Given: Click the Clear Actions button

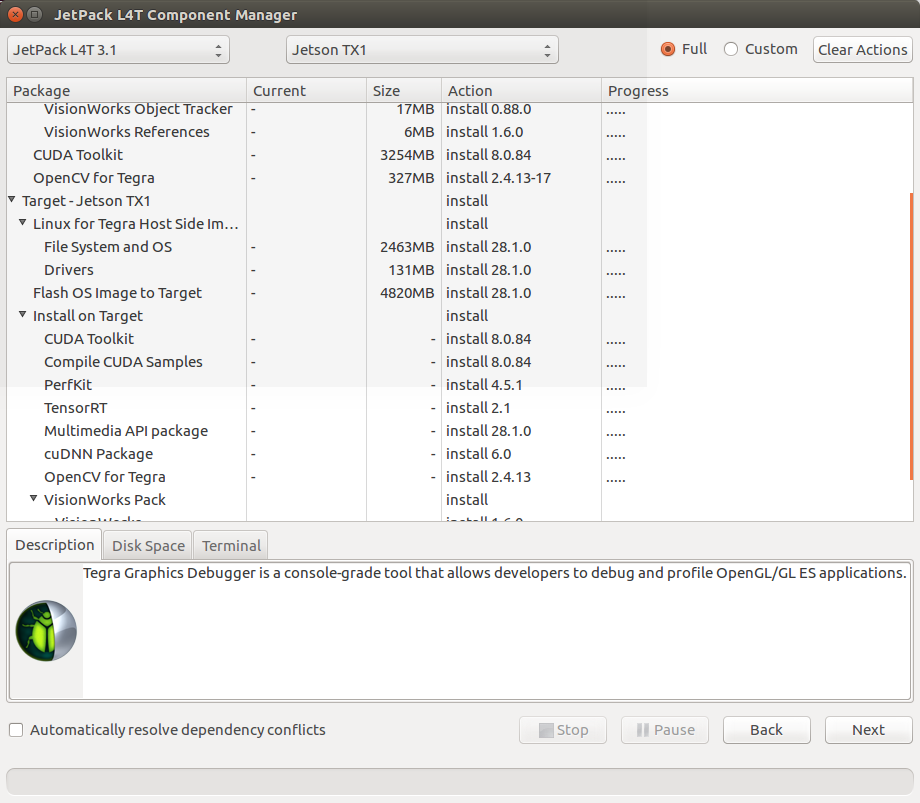Looking at the screenshot, I should [x=862, y=50].
